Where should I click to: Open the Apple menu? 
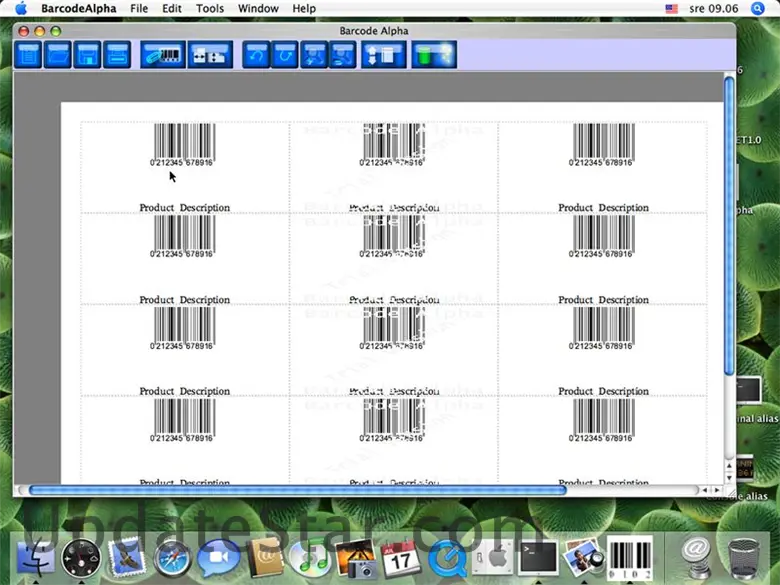(x=20, y=8)
